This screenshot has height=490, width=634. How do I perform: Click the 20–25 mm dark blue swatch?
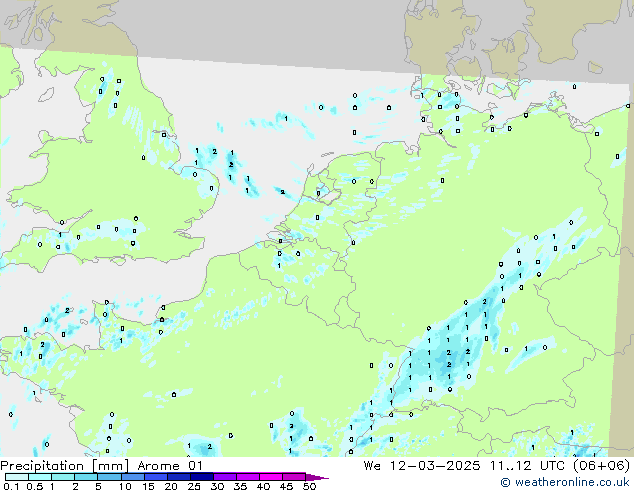coord(178,477)
